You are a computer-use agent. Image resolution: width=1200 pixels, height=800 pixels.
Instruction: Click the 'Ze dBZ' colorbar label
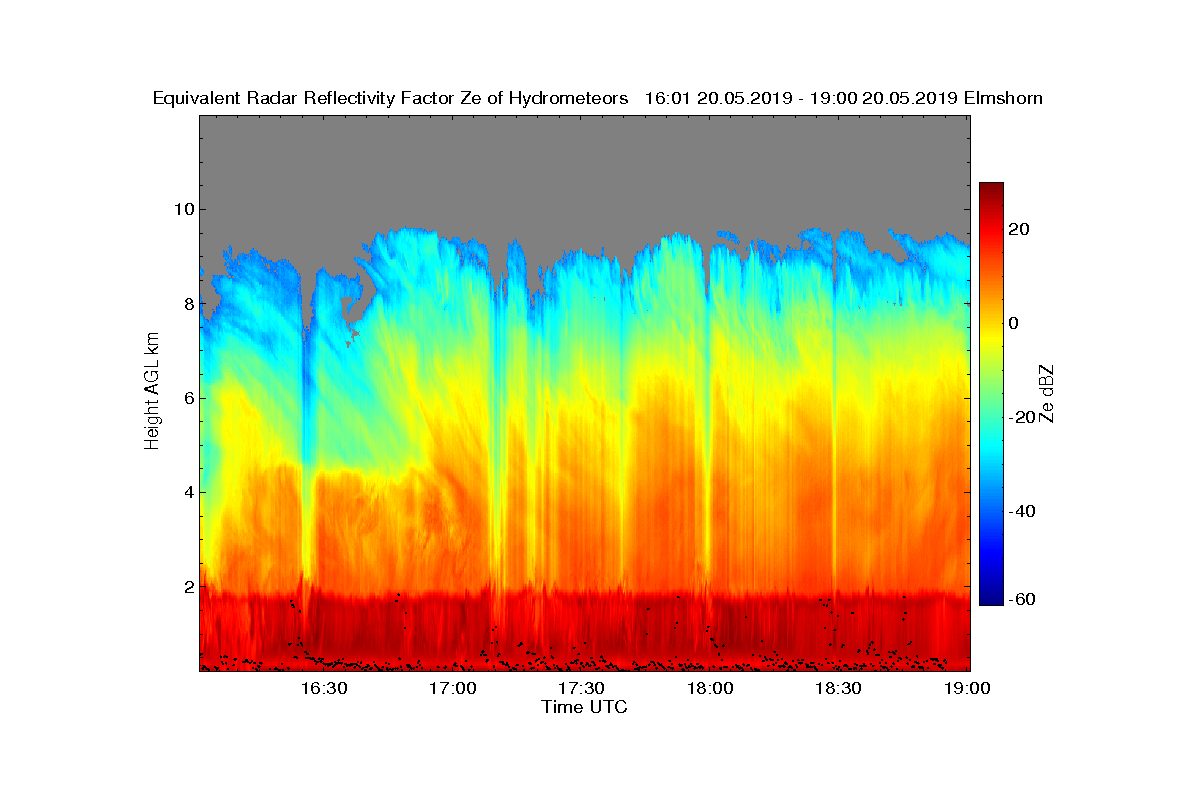pos(1047,392)
